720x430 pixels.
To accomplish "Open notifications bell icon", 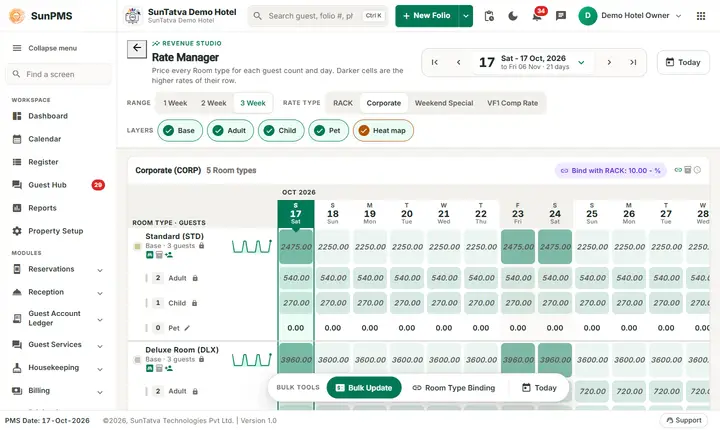I will pyautogui.click(x=536, y=16).
